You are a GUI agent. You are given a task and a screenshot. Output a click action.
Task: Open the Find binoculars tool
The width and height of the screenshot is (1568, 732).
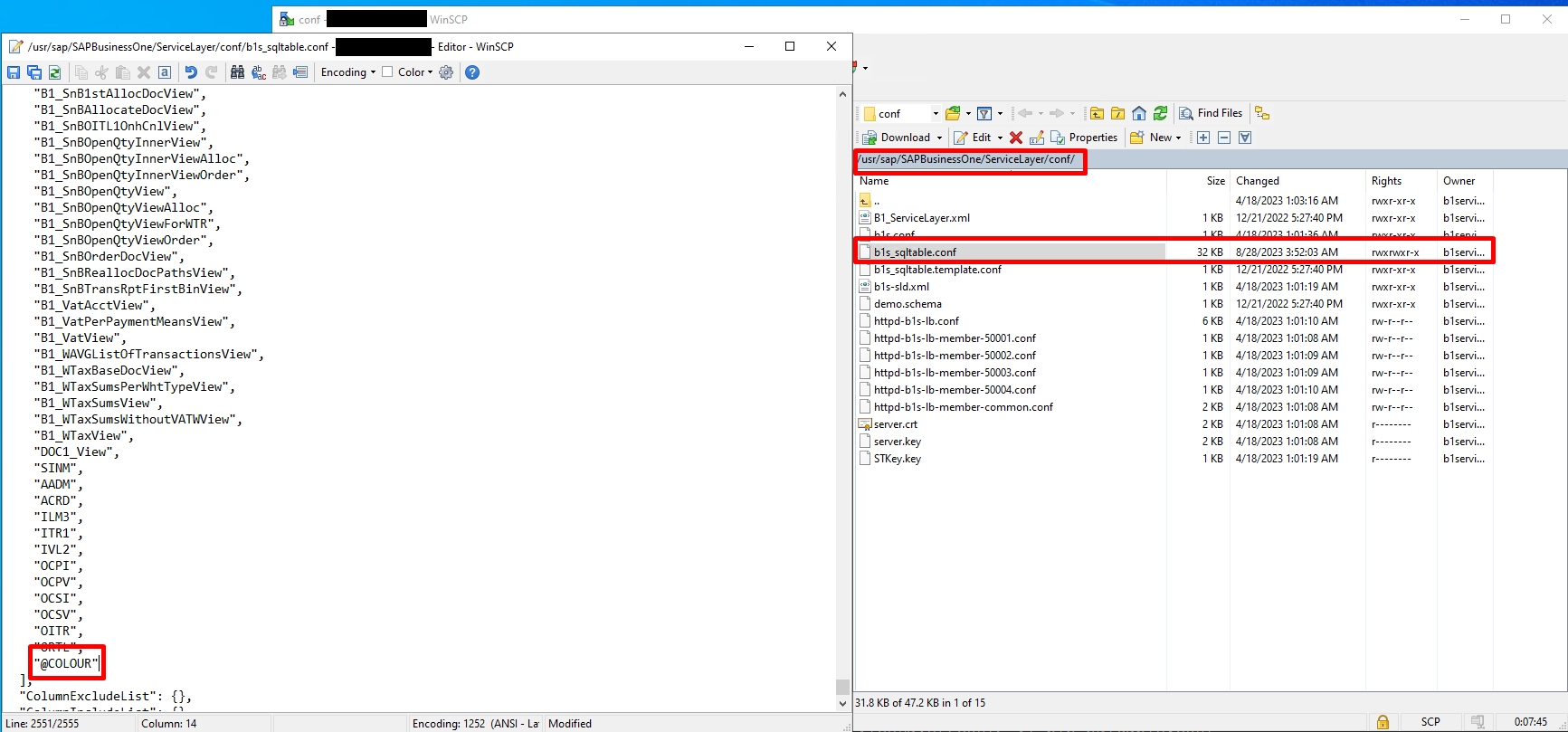(x=238, y=72)
